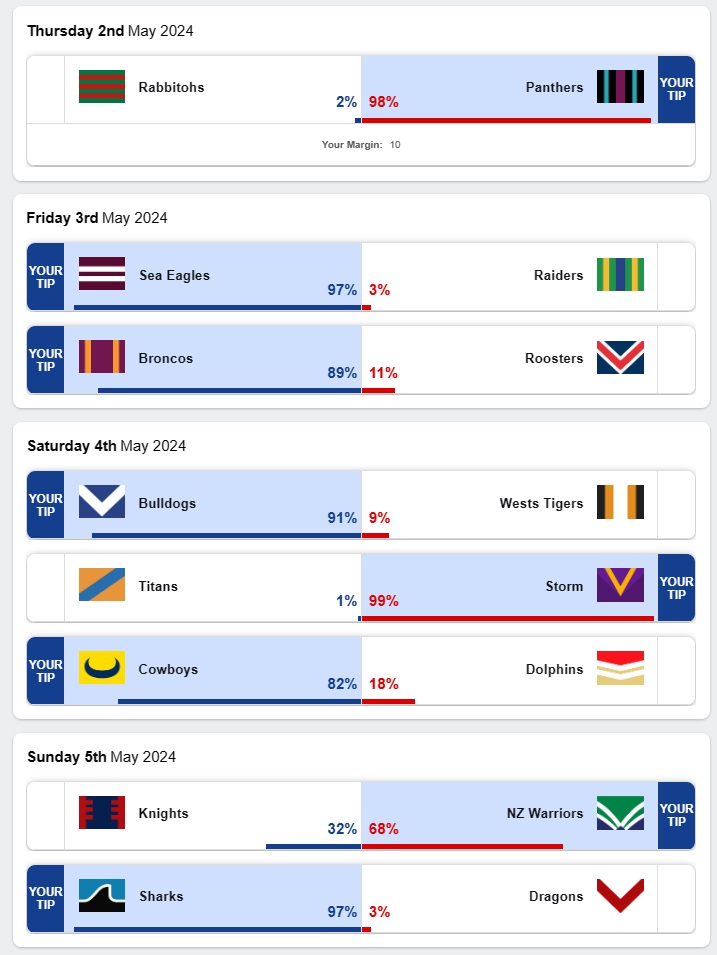Select the Bulldogs 91% percentage label

(x=341, y=518)
